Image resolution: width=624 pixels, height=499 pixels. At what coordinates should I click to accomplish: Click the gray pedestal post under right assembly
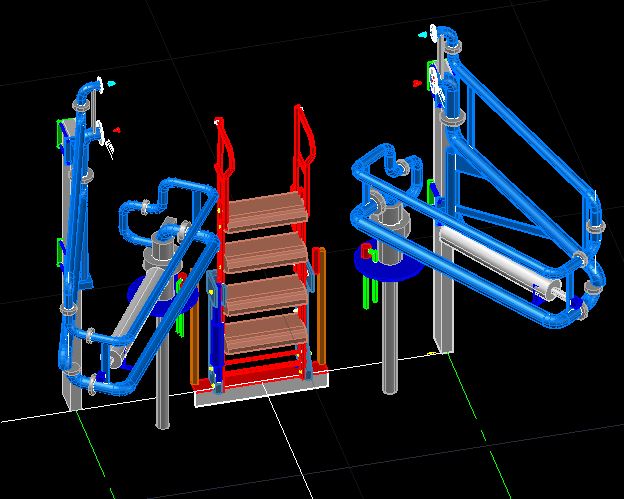coord(389,340)
